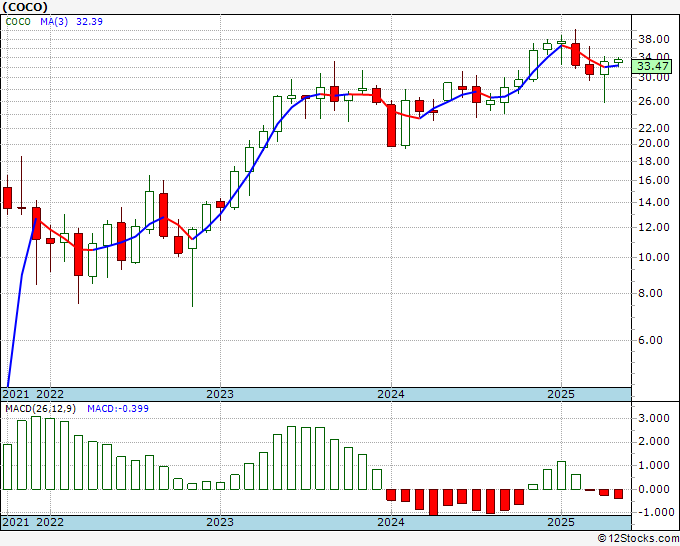Viewport: 680px width, 546px height.
Task: Click the current price tag 33.47
Action: tap(653, 66)
